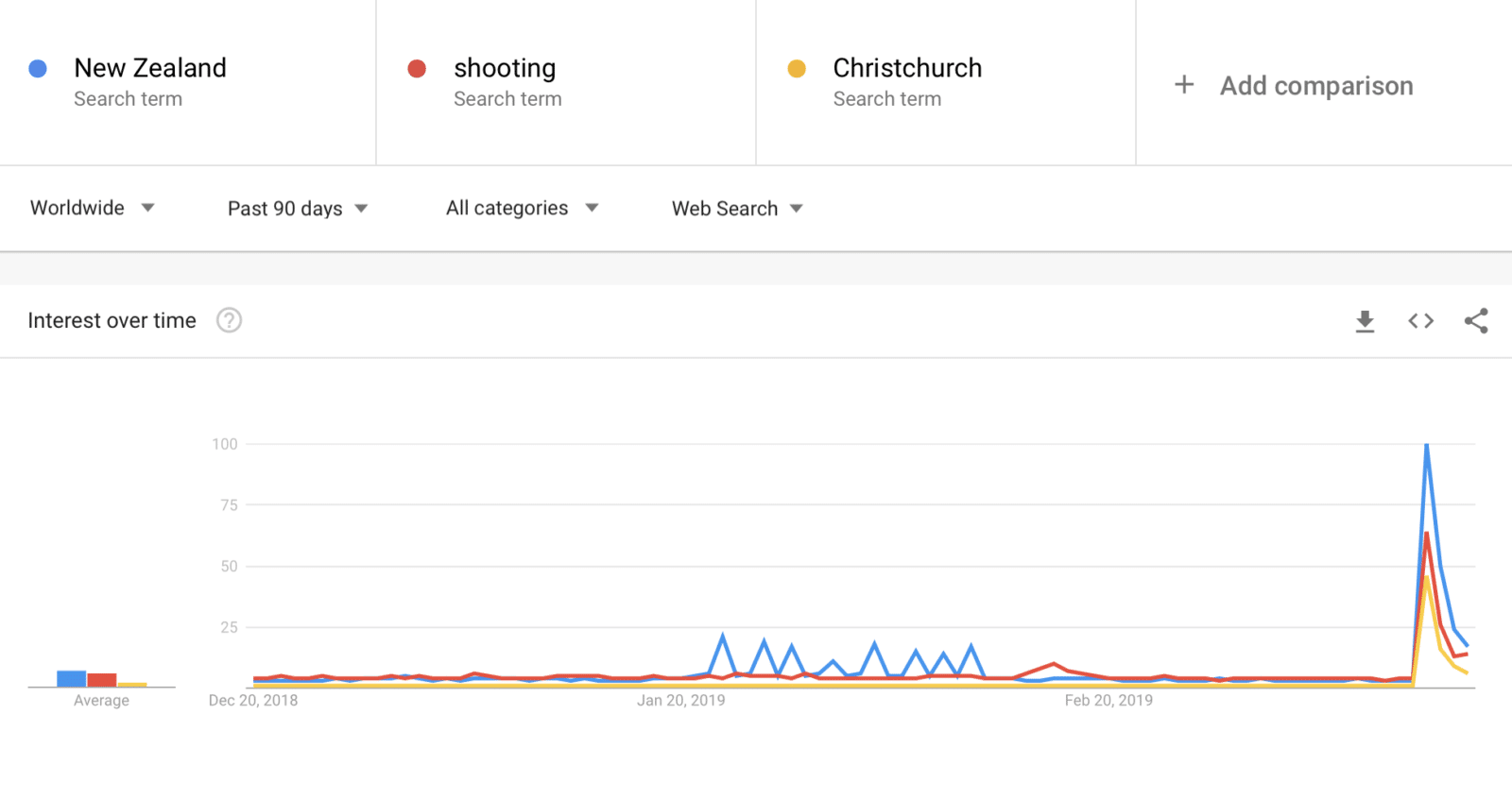Viewport: 1512px width, 800px height.
Task: Expand the All categories dropdown
Action: click(x=522, y=208)
